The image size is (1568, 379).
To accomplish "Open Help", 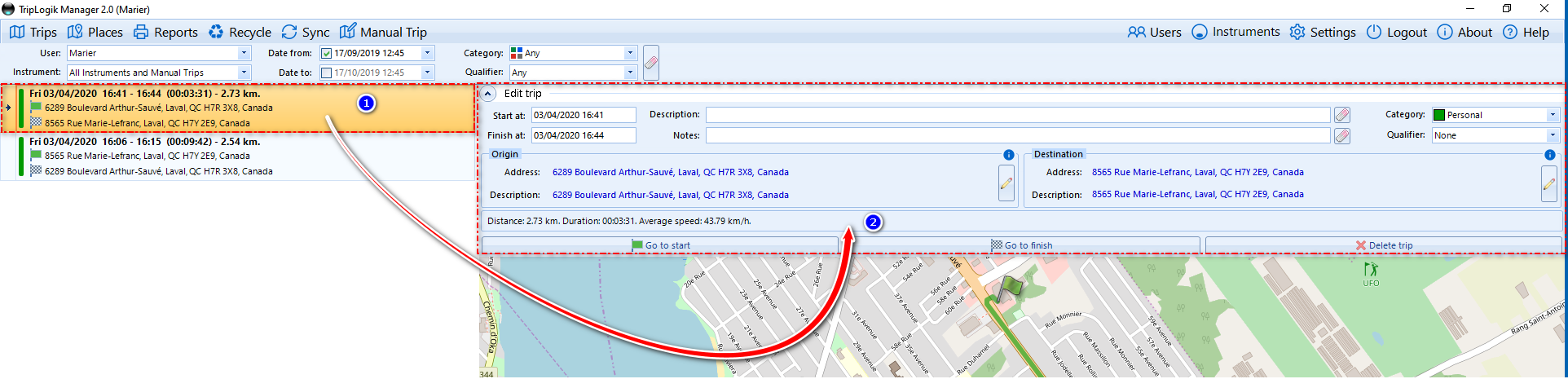I will pyautogui.click(x=1526, y=32).
